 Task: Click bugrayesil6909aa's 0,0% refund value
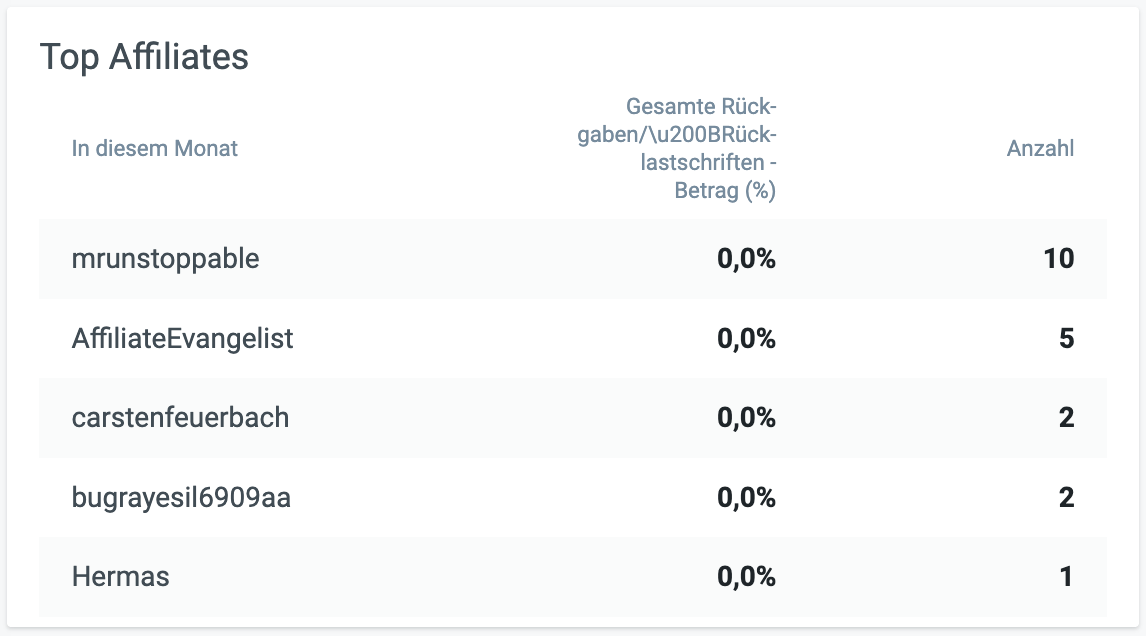(746, 498)
